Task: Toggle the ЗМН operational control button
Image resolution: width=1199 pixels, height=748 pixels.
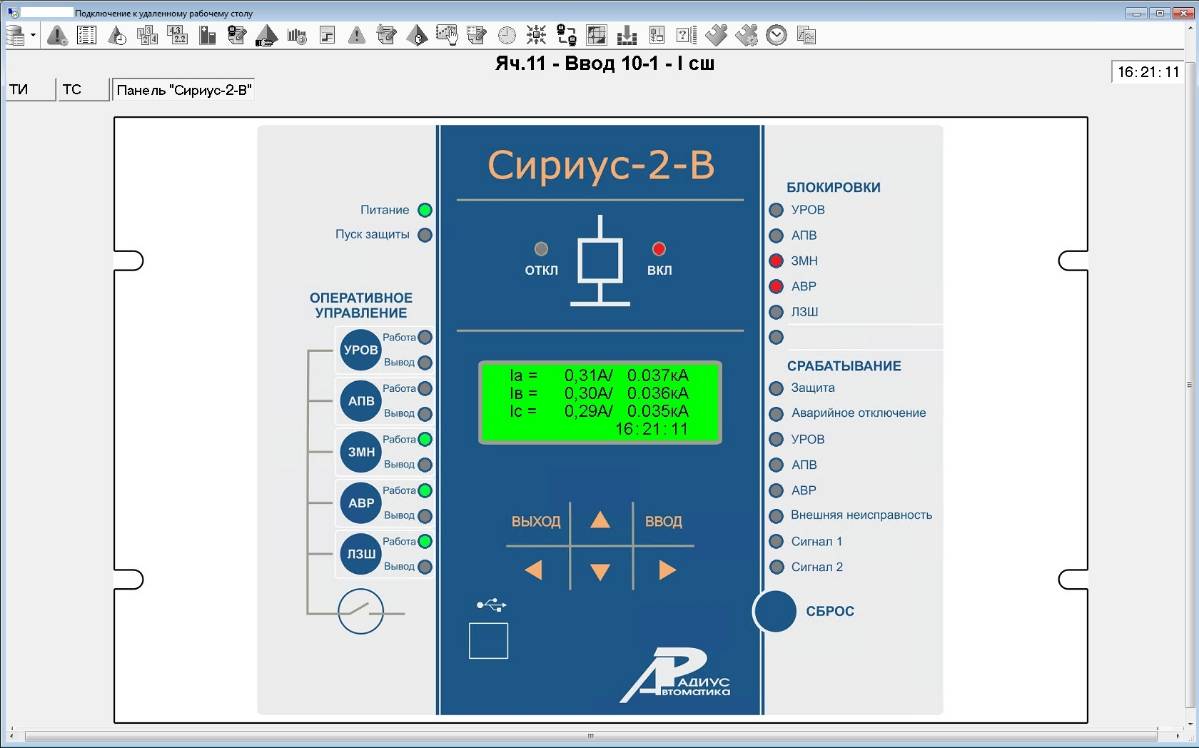Action: click(x=360, y=452)
